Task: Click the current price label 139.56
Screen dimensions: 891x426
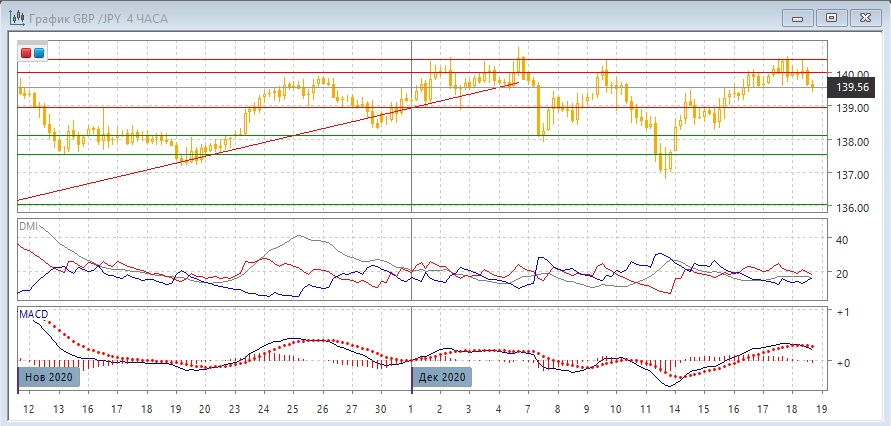Action: (x=851, y=88)
